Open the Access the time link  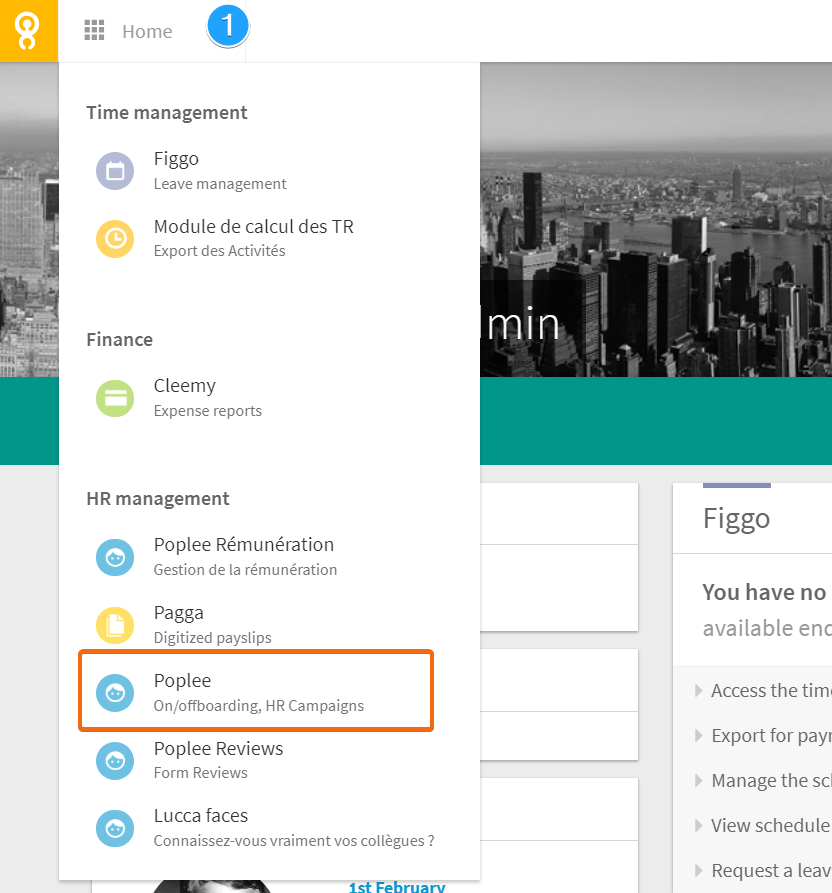tap(771, 691)
